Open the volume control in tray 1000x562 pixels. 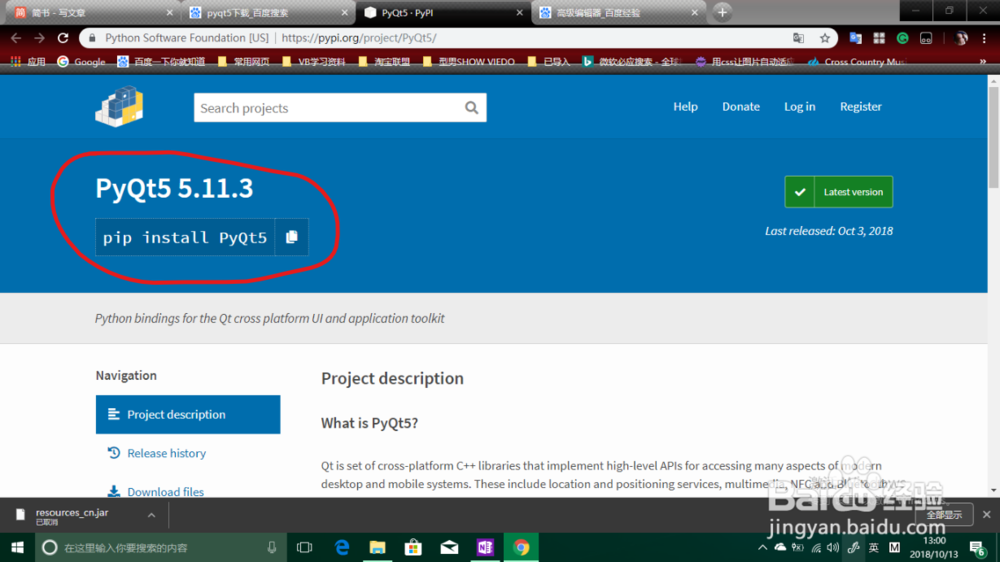pos(834,547)
